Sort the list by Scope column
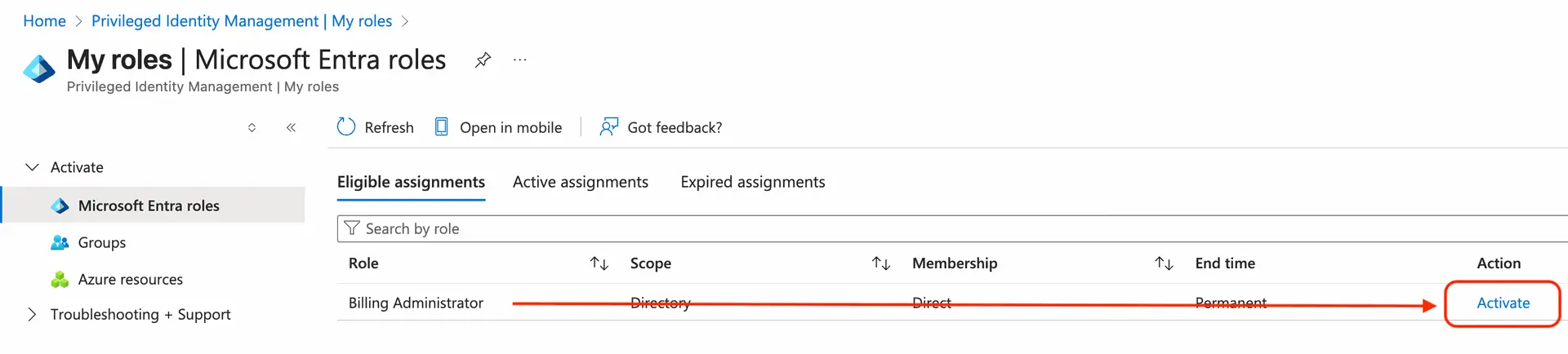 pyautogui.click(x=880, y=263)
